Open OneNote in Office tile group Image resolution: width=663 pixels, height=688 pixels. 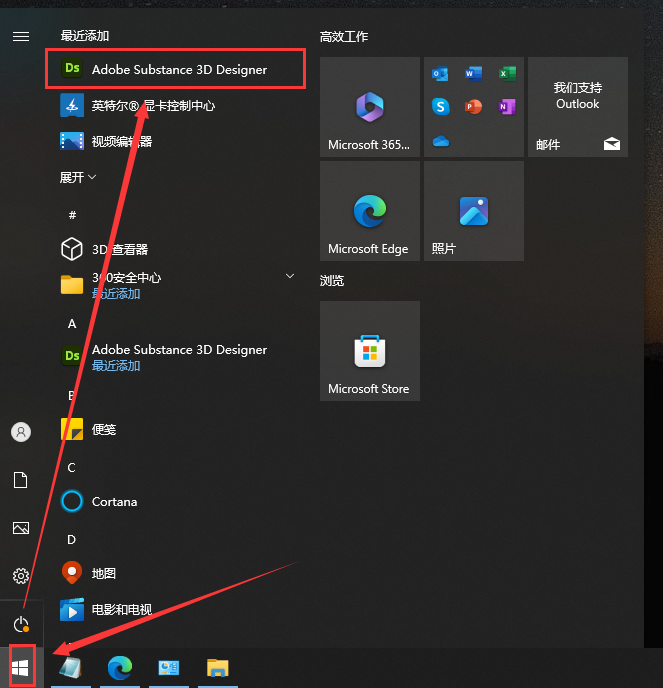click(x=507, y=107)
